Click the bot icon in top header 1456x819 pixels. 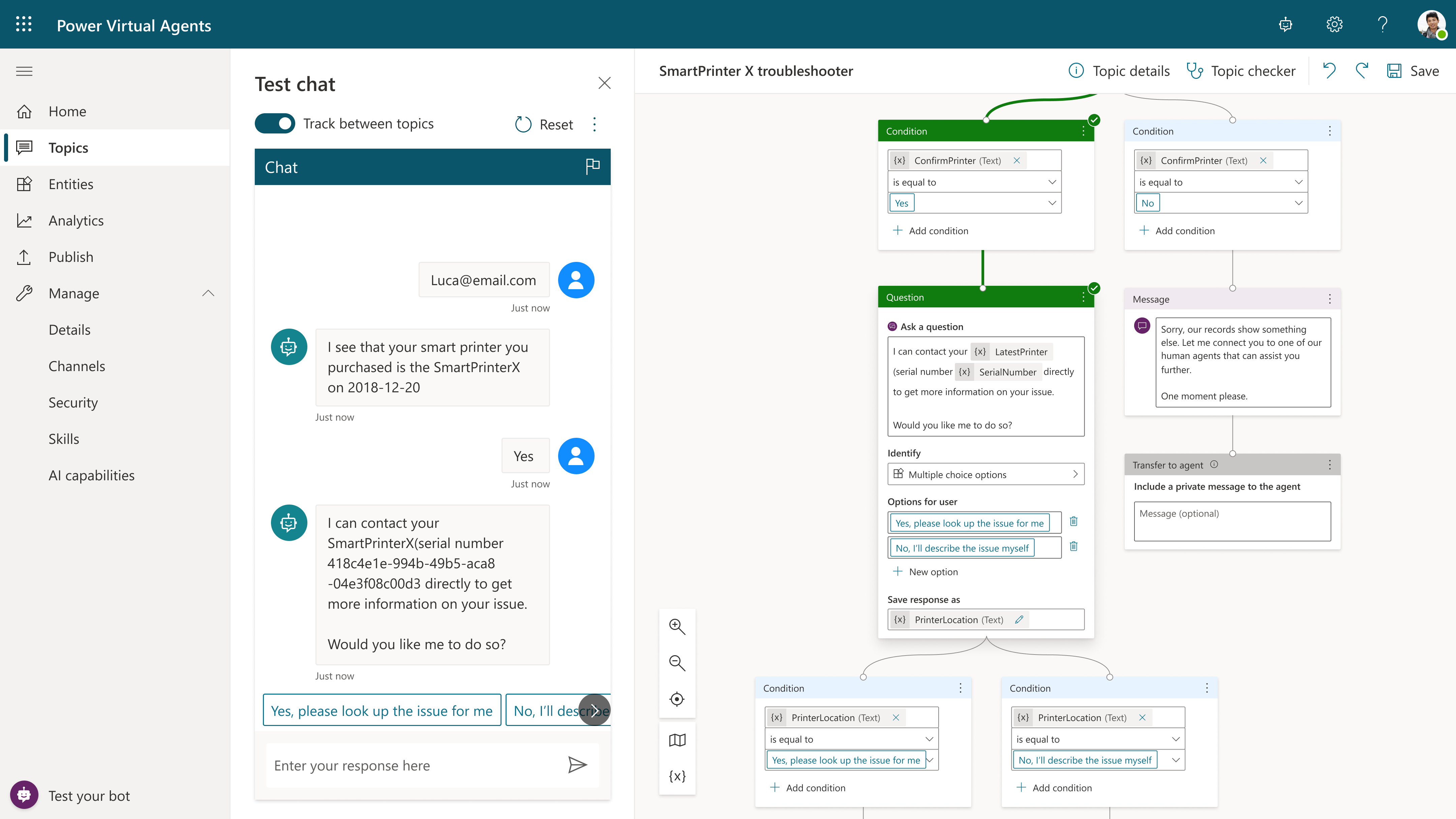pos(1285,25)
